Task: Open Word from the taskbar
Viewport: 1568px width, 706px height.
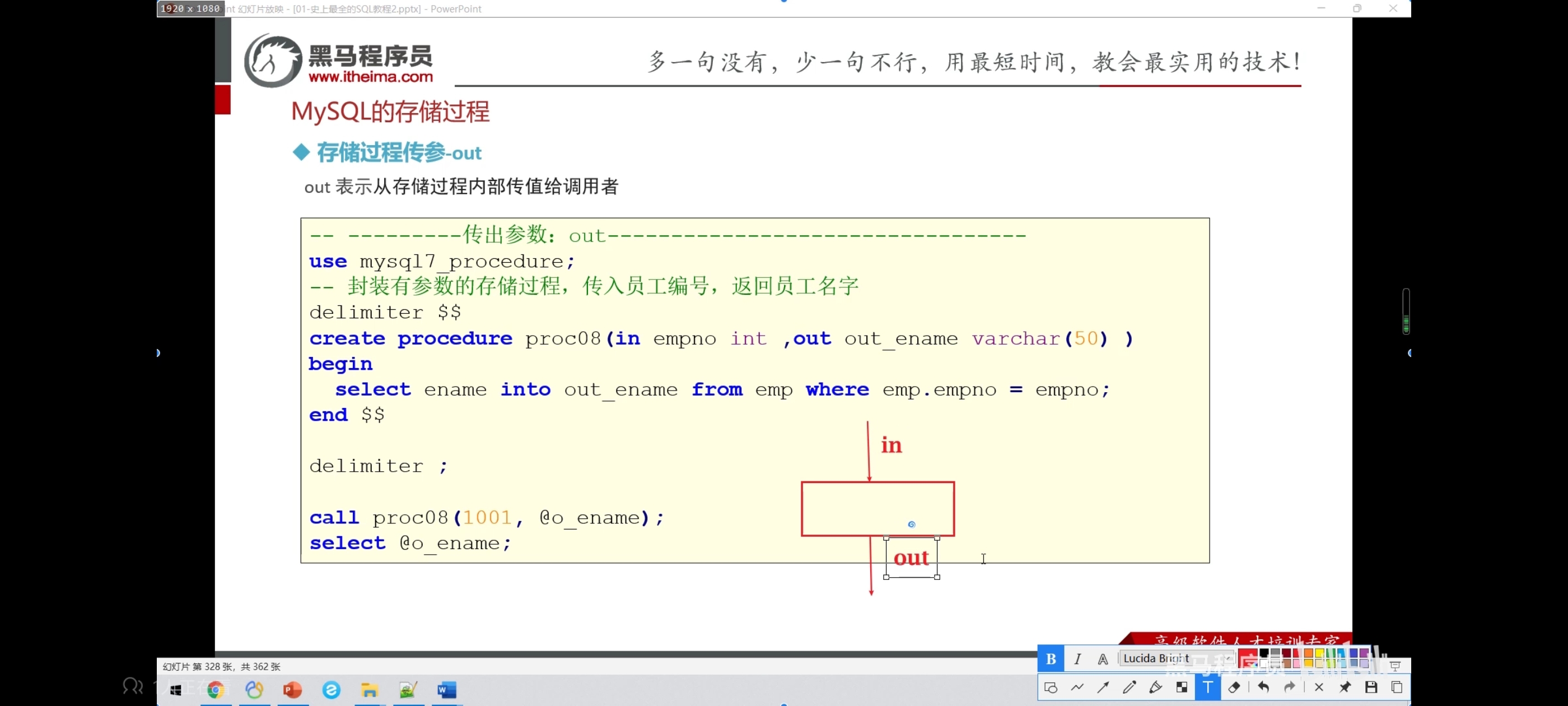Action: [446, 690]
